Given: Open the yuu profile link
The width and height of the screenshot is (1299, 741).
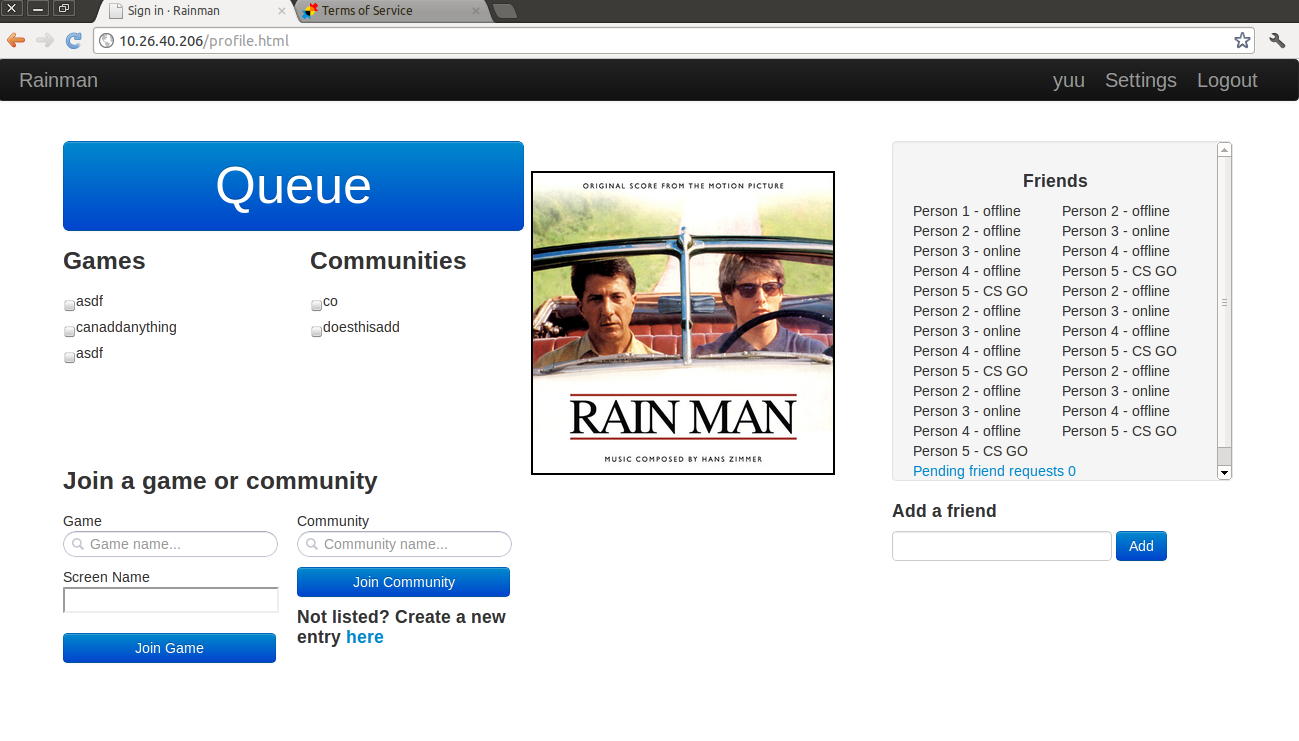Looking at the screenshot, I should point(1069,80).
